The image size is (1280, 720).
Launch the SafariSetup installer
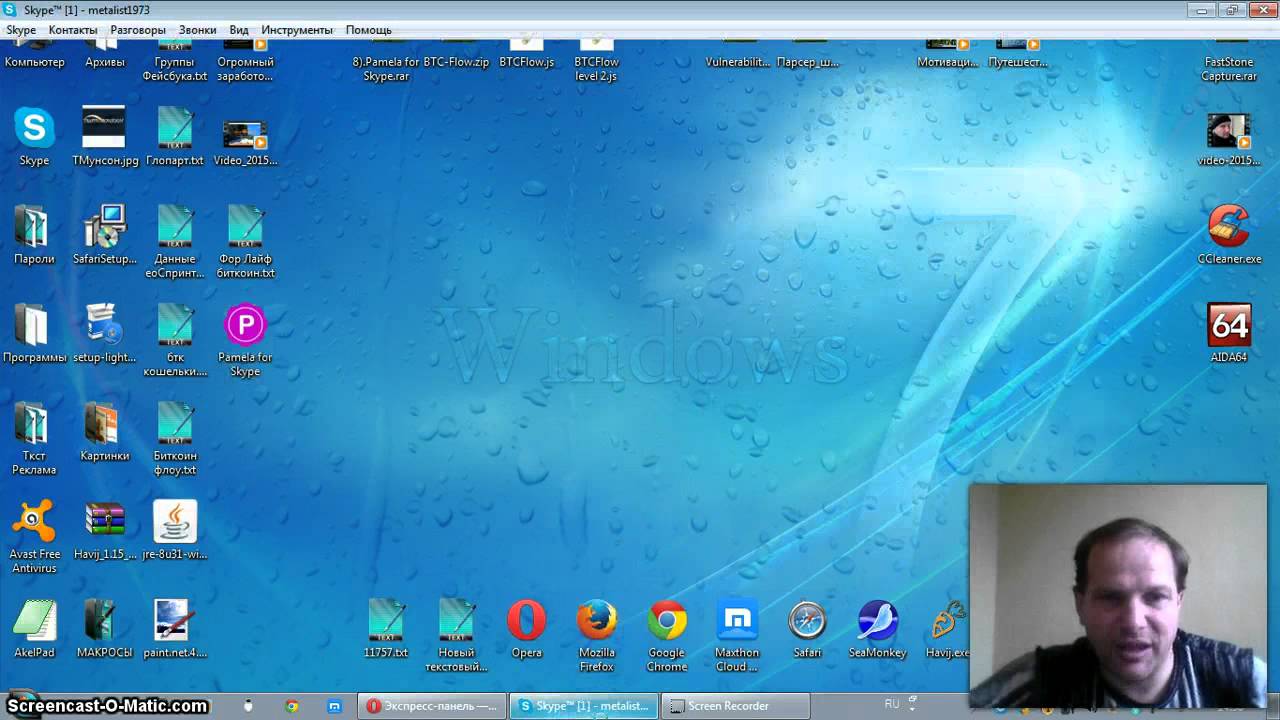[105, 235]
